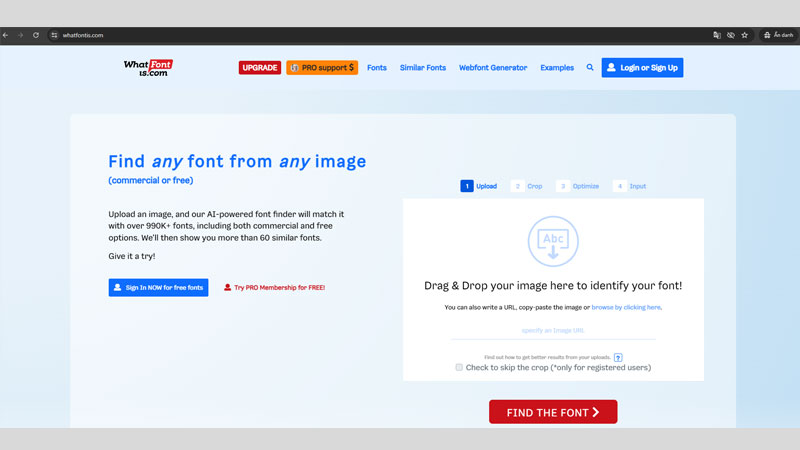Select the Input step tab

click(x=630, y=186)
